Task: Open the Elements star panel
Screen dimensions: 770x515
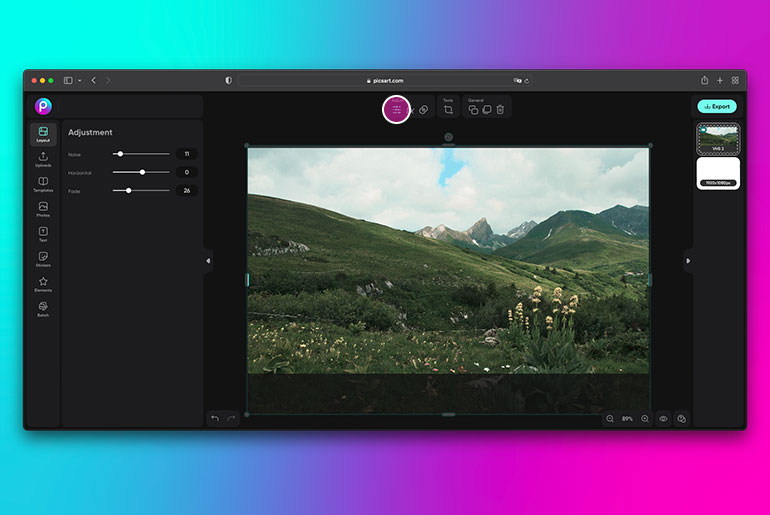Action: tap(43, 284)
